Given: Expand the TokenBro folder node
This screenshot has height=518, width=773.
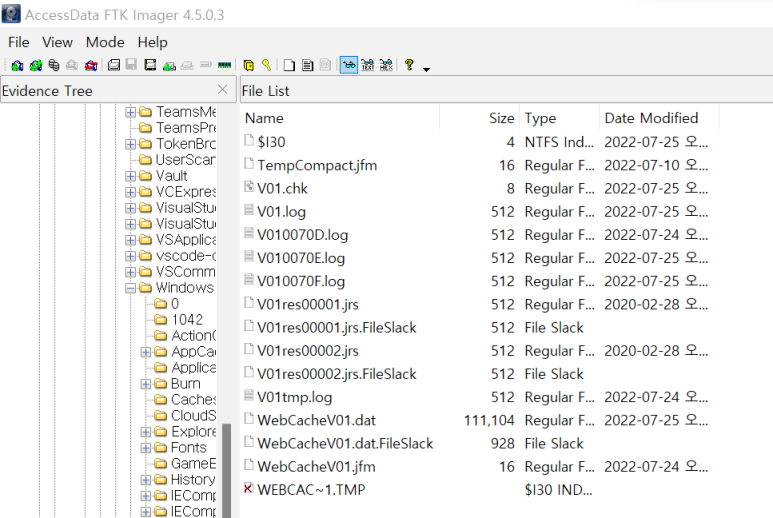Looking at the screenshot, I should [130, 144].
